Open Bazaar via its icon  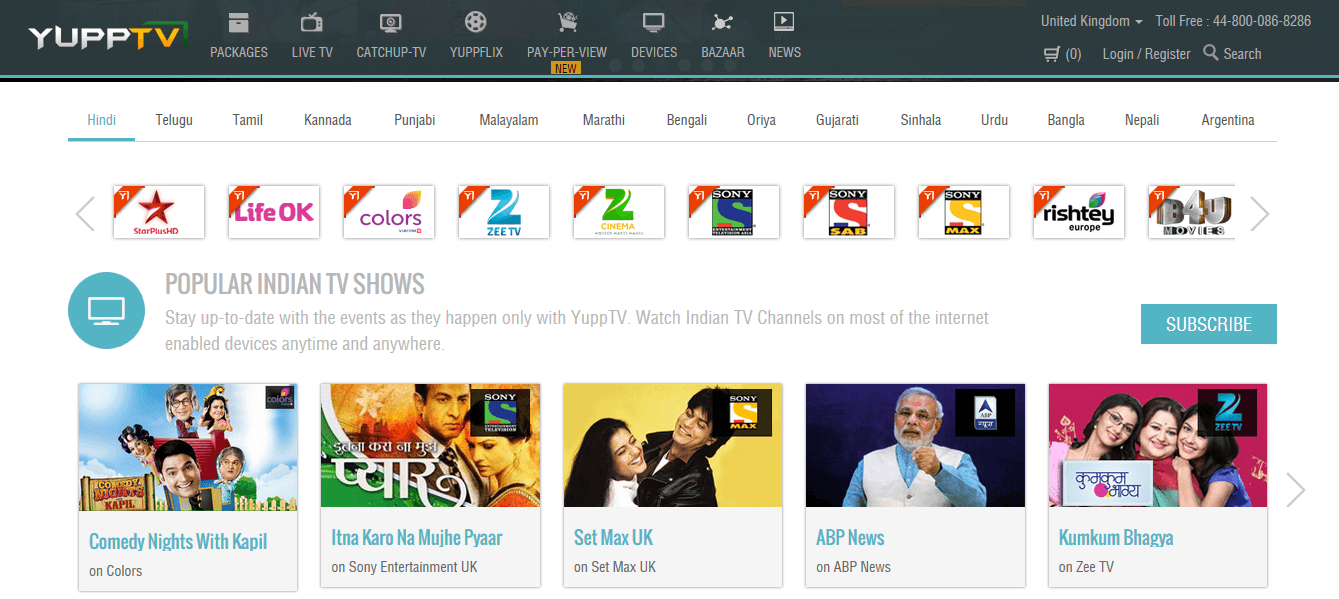pos(722,22)
